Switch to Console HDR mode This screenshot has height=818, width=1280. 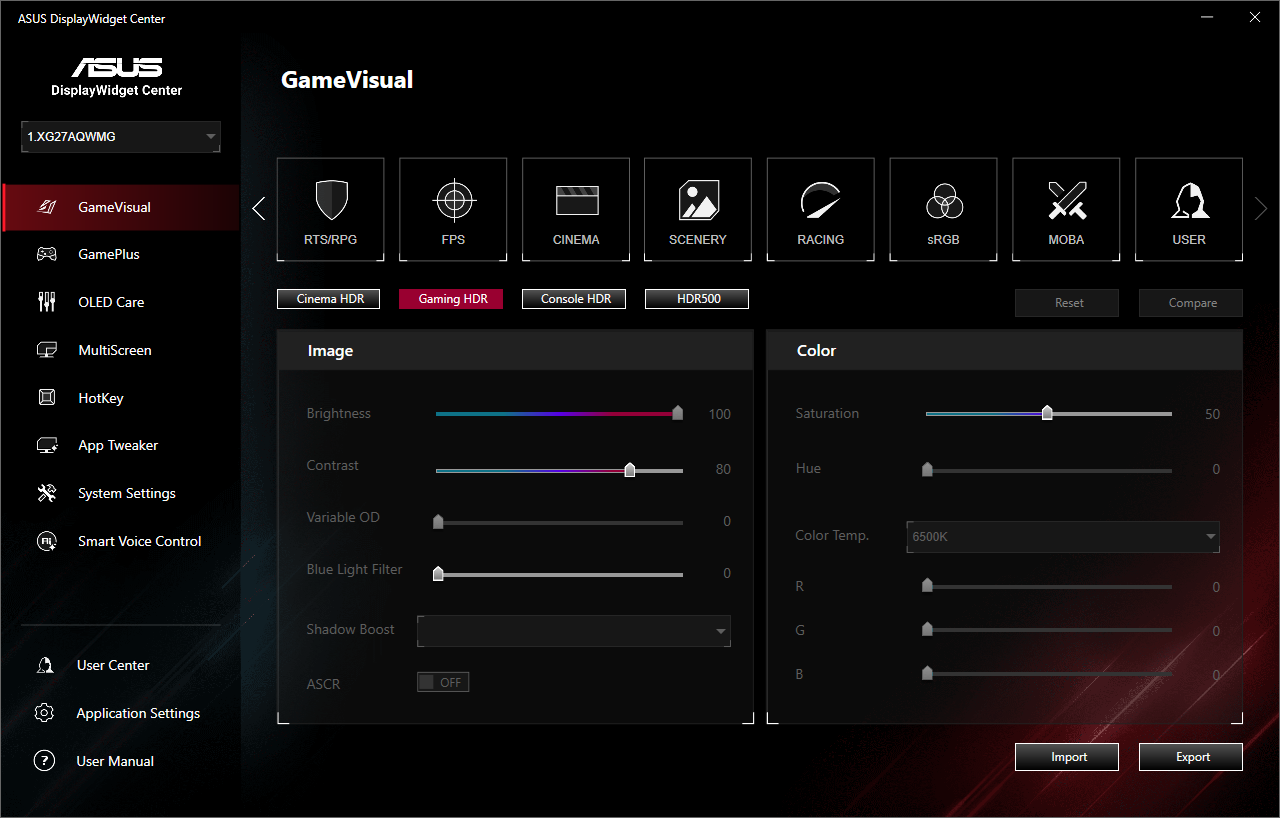(x=575, y=299)
